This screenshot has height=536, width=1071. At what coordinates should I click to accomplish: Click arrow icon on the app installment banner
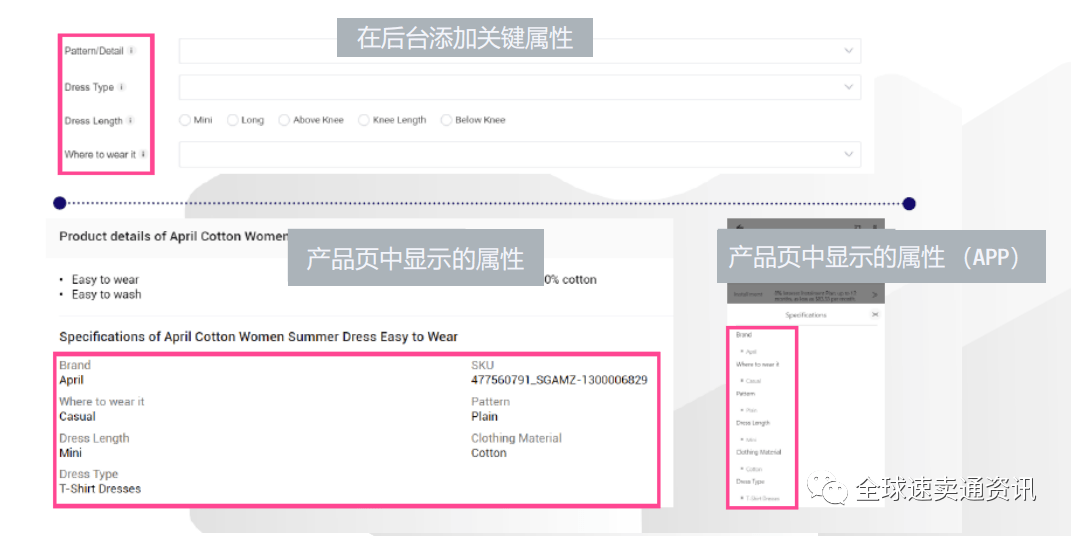[874, 295]
